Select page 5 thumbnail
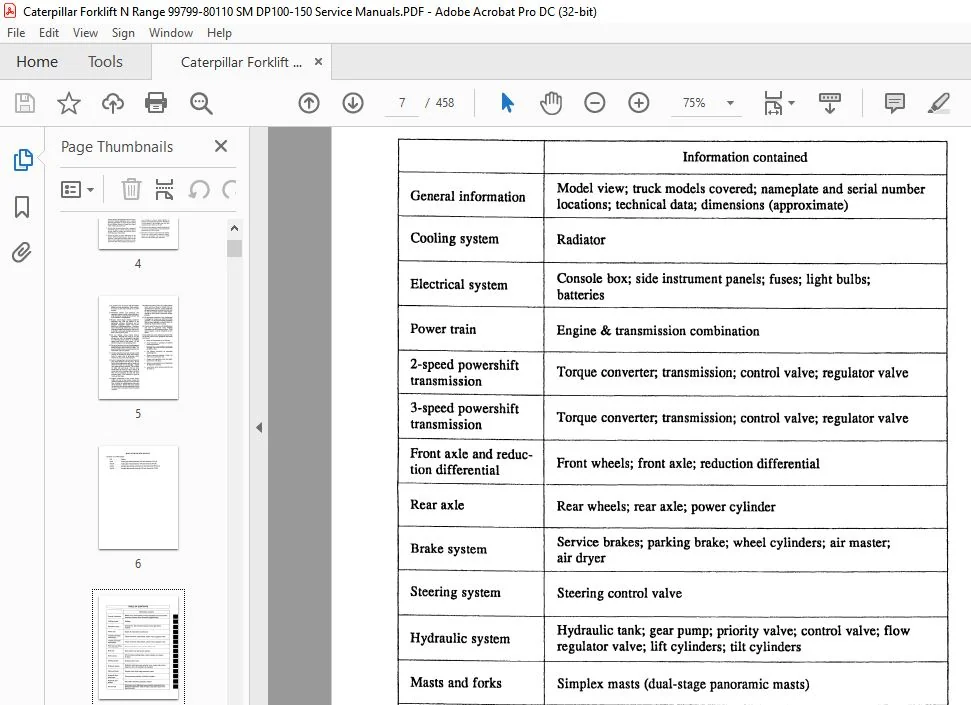Image resolution: width=971 pixels, height=705 pixels. (x=138, y=348)
